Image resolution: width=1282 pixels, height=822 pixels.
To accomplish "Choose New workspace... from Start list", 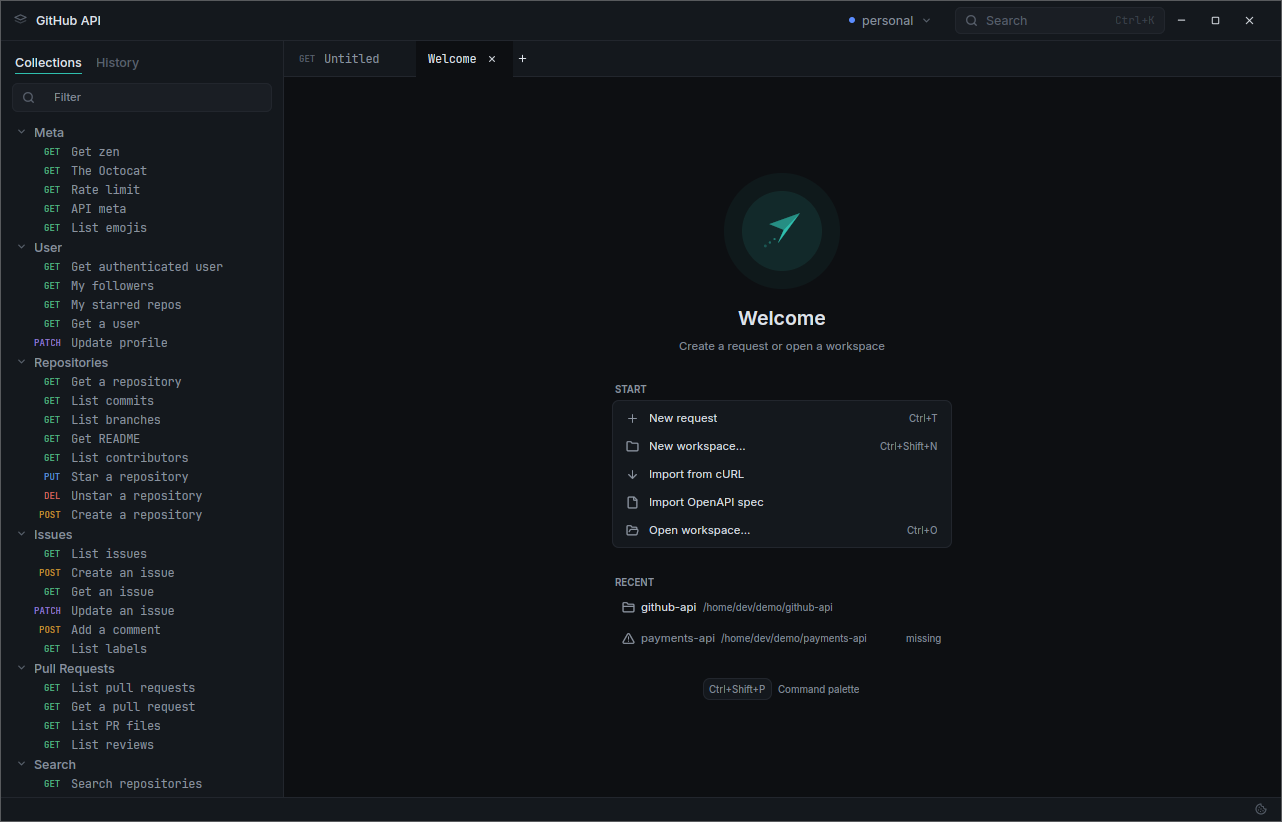I will click(782, 446).
